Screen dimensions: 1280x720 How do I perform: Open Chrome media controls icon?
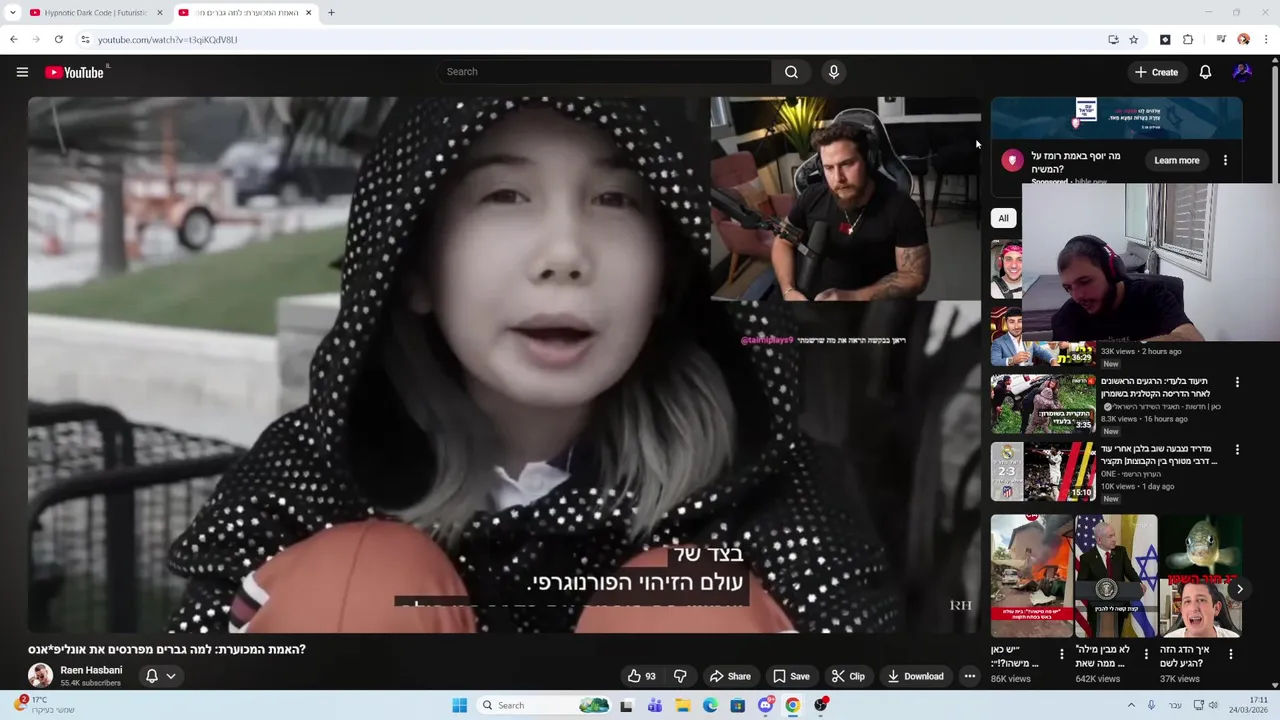1221,40
